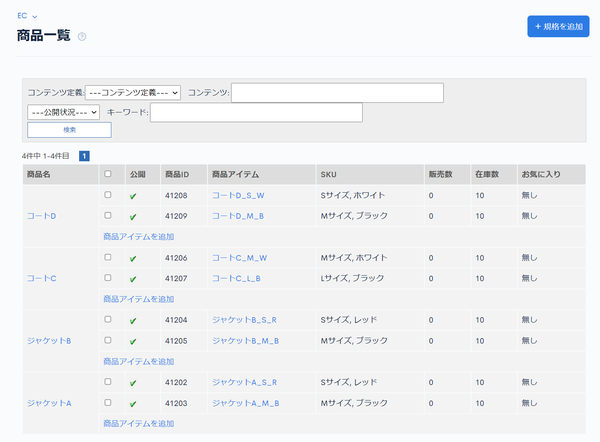Screen dimensions: 600x442
Task: Check the checkbox for item 41209
Action: point(108,215)
